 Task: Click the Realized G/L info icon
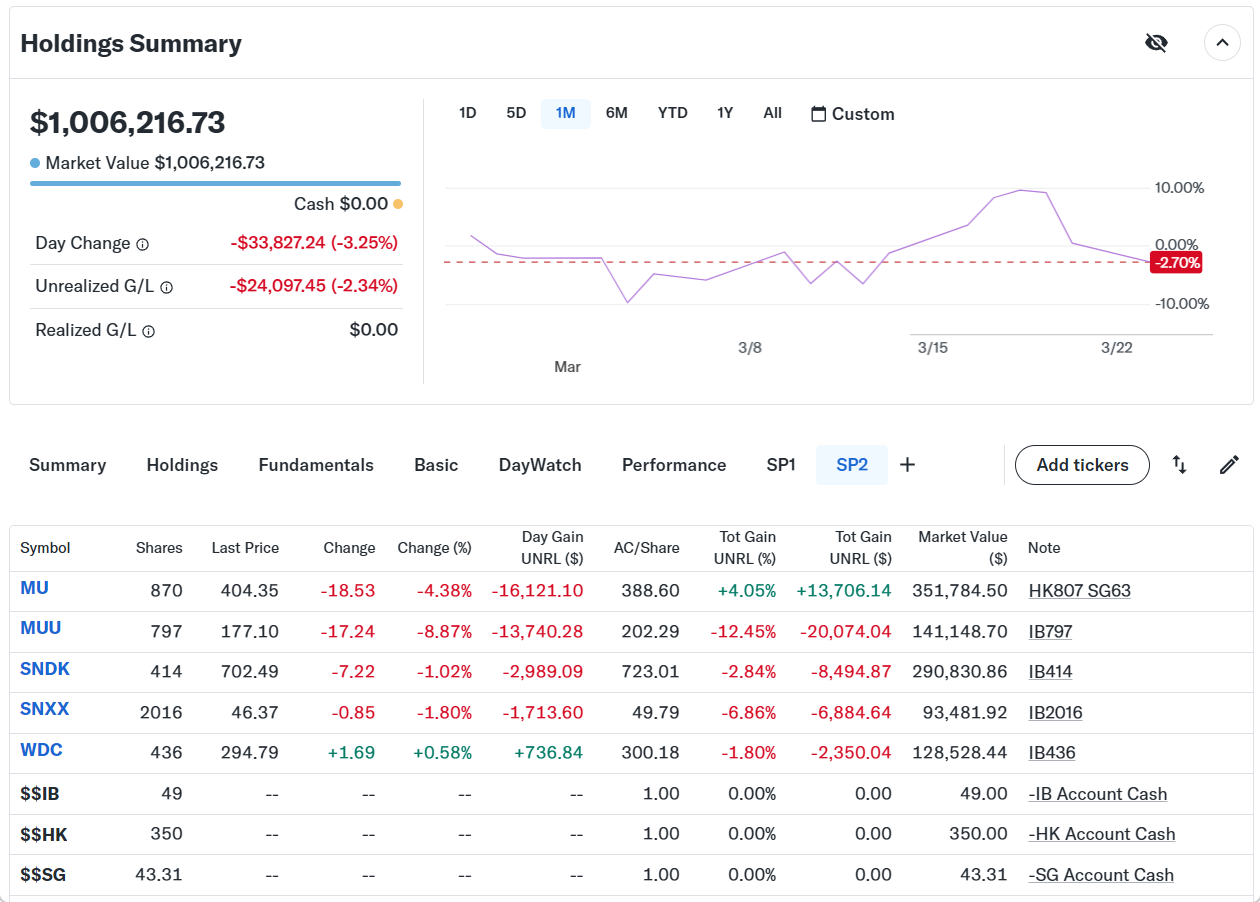[149, 331]
